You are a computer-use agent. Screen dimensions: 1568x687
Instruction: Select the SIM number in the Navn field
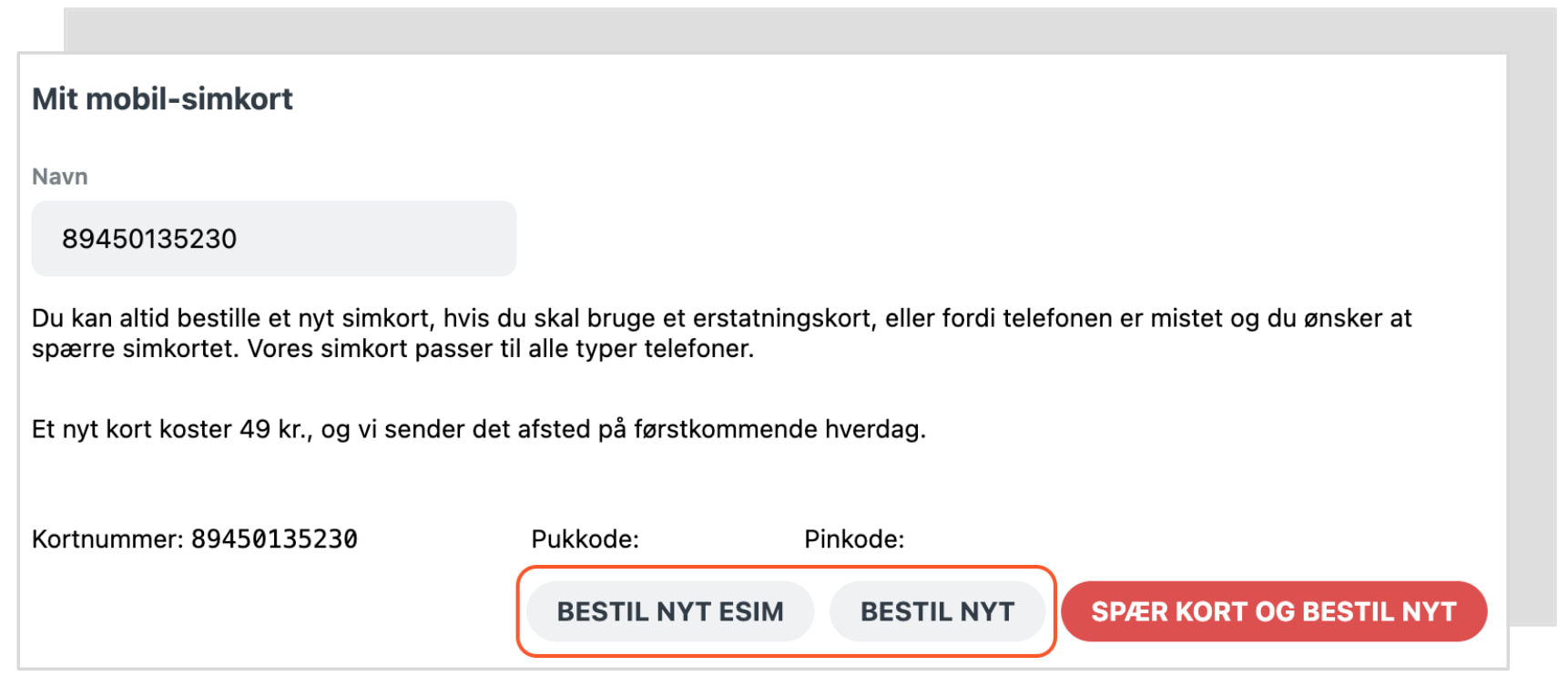point(150,238)
